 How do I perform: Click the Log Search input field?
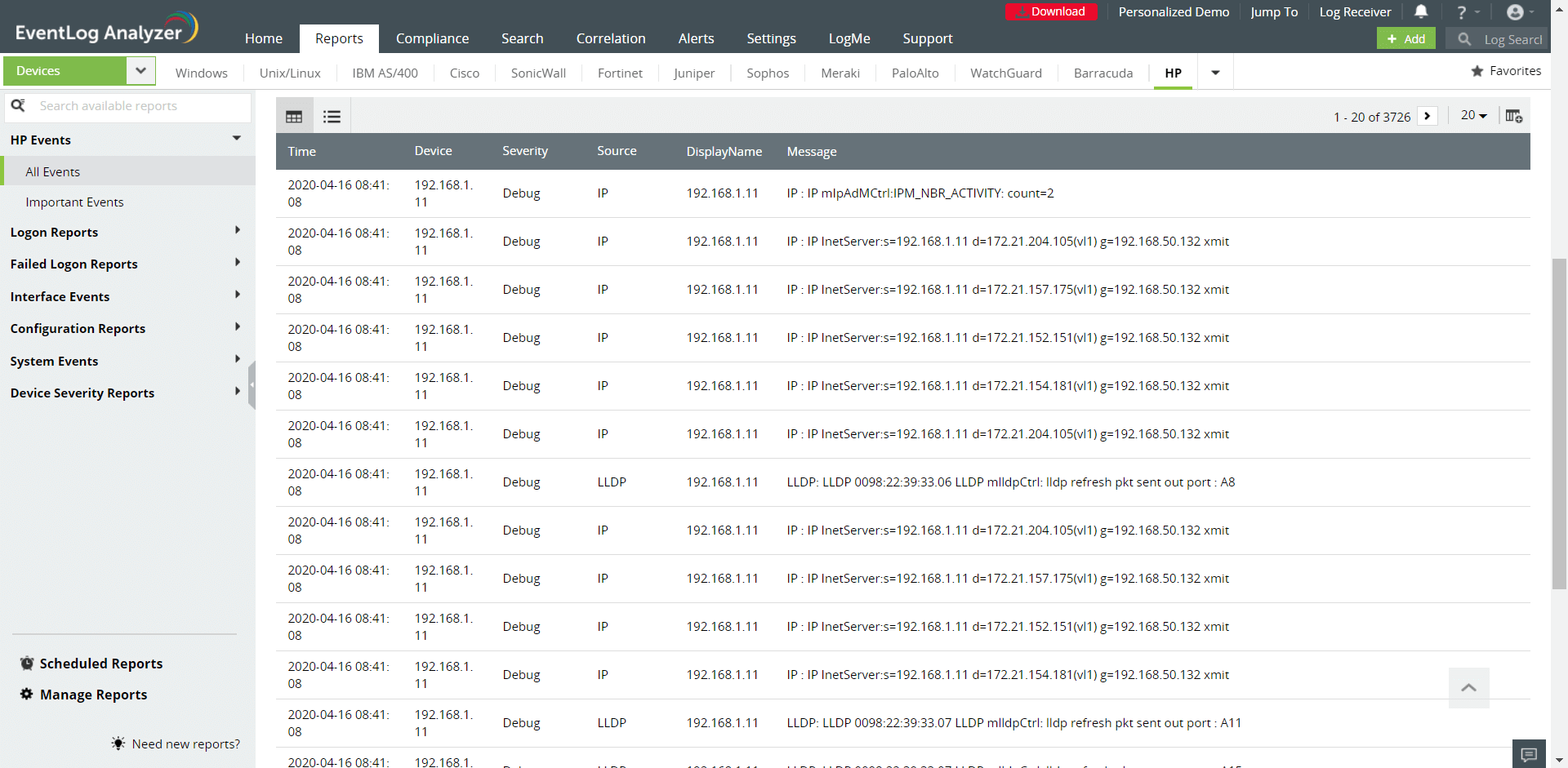tap(1513, 39)
